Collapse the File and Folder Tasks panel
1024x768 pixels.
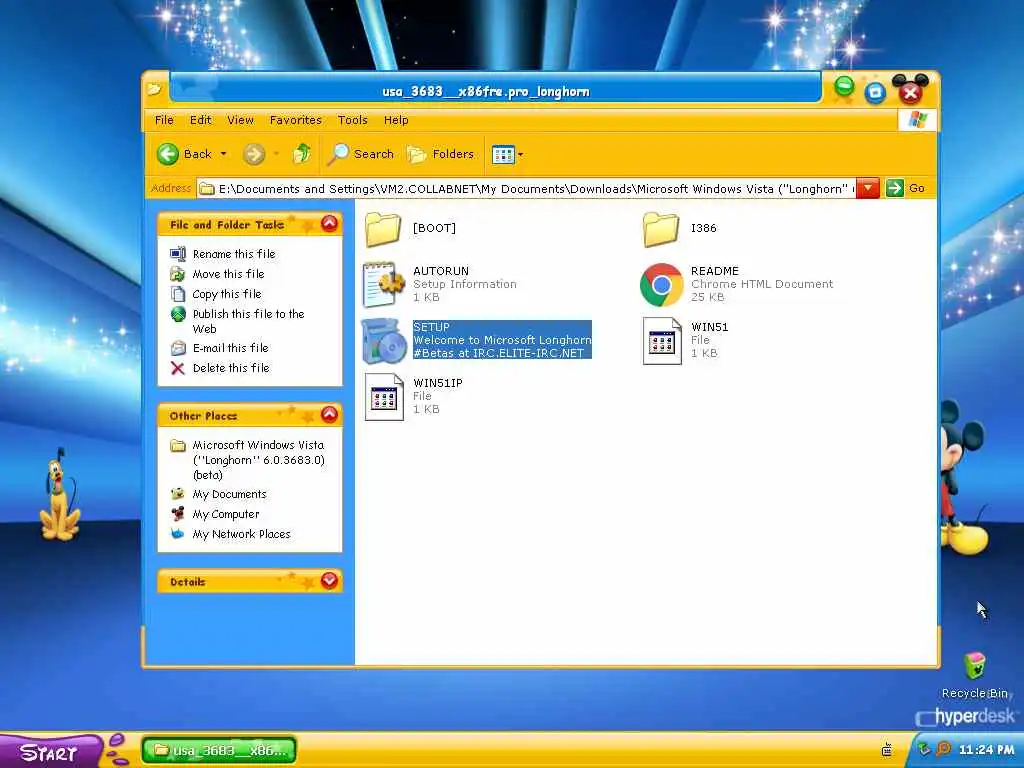pyautogui.click(x=330, y=224)
